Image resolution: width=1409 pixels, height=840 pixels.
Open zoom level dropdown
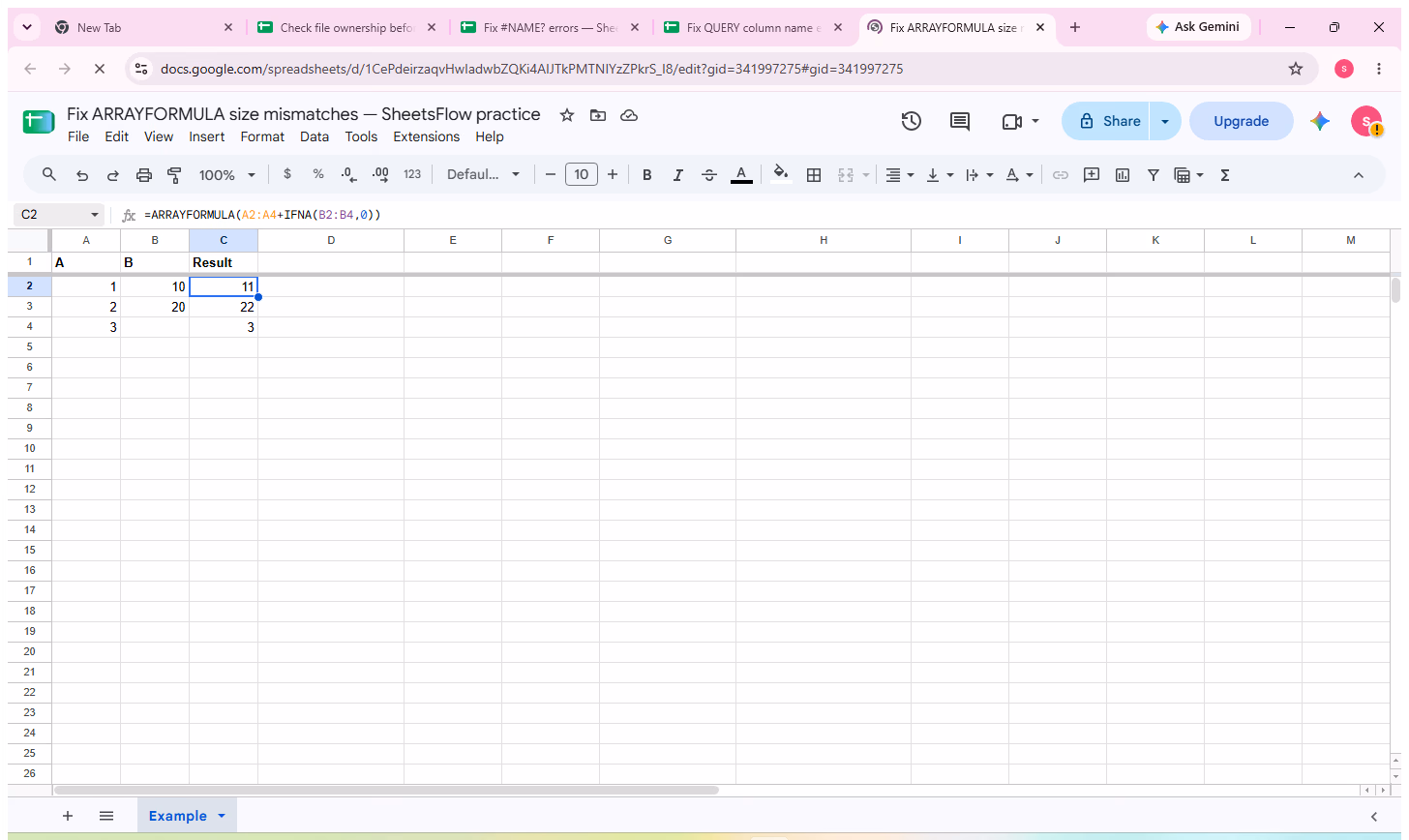pos(227,175)
